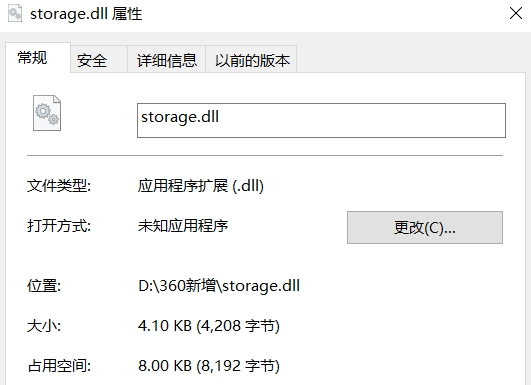This screenshot has width=531, height=385.
Task: Click the 位置 label
Action: (x=44, y=286)
